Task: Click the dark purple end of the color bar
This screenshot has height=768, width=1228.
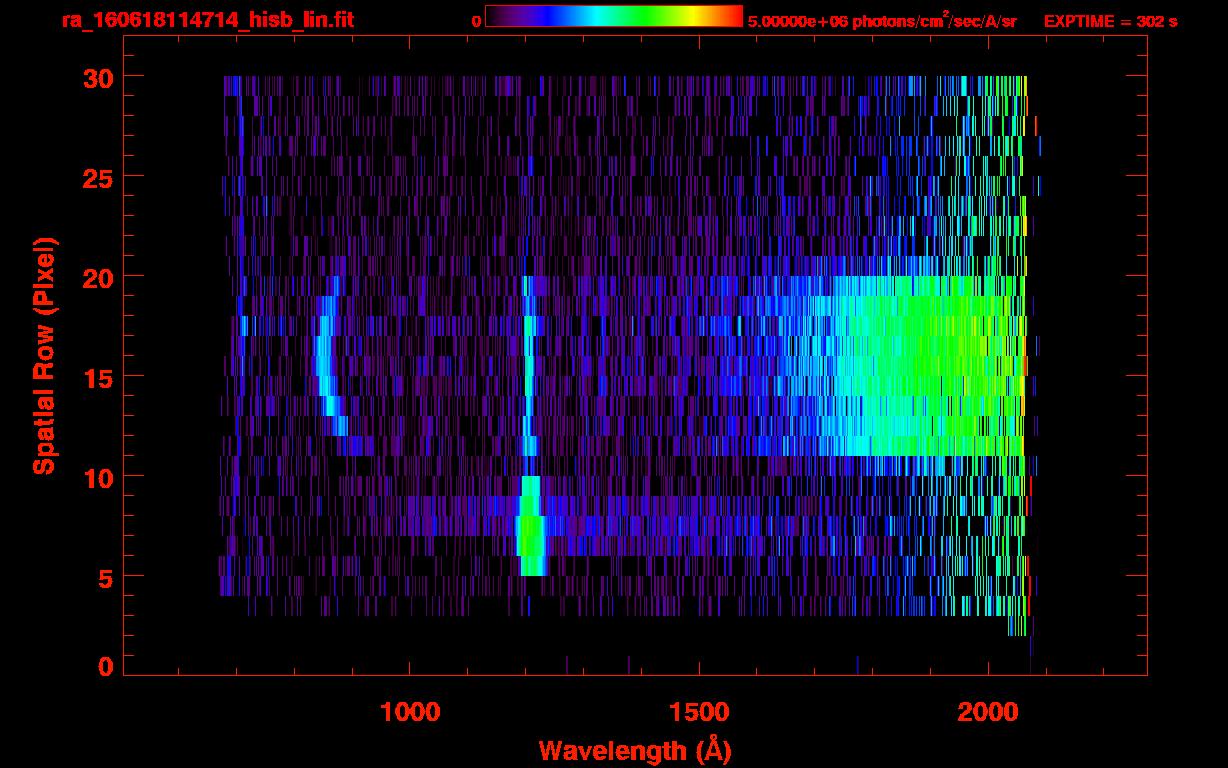Action: [x=493, y=17]
